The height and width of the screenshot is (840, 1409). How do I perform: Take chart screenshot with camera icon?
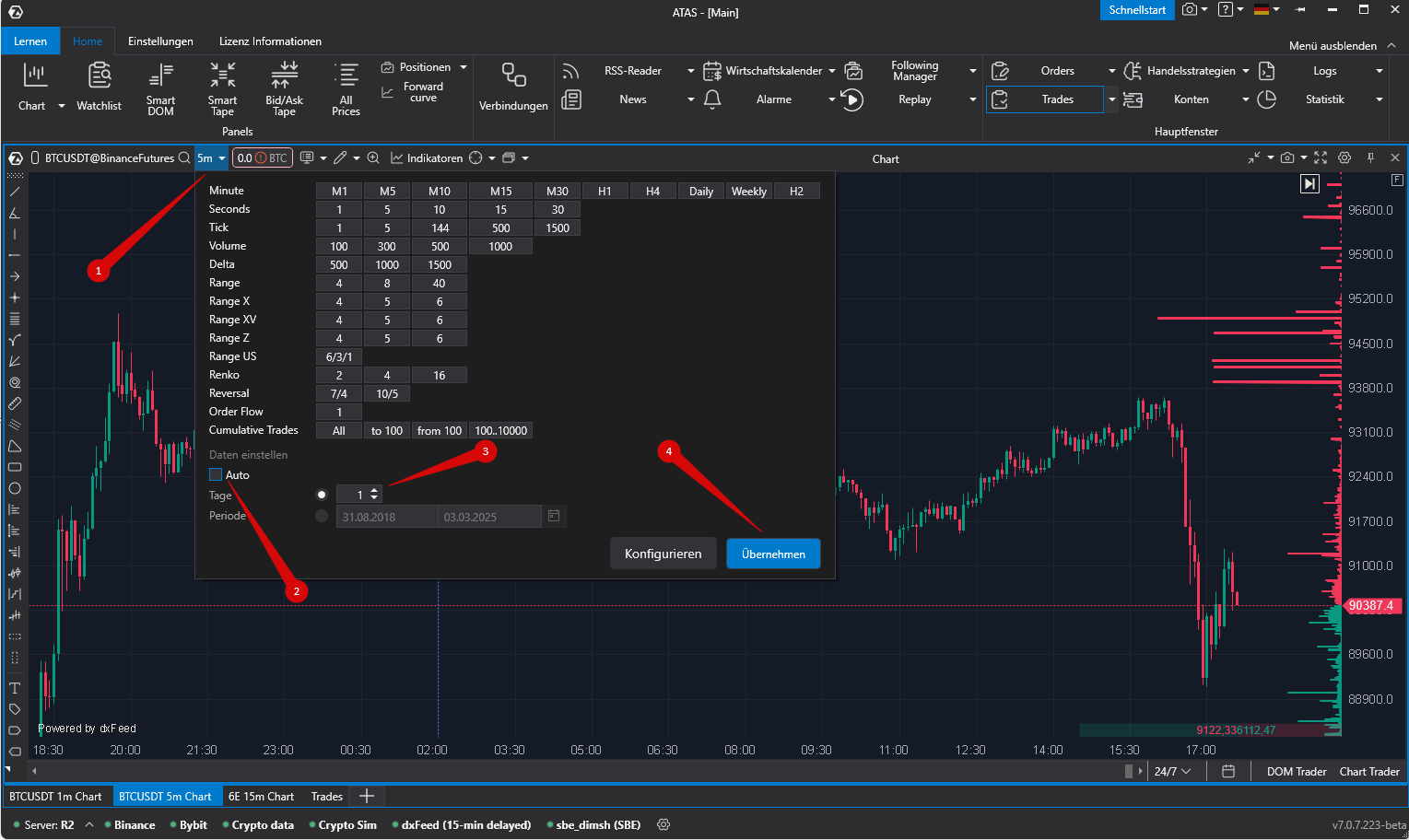point(1287,158)
